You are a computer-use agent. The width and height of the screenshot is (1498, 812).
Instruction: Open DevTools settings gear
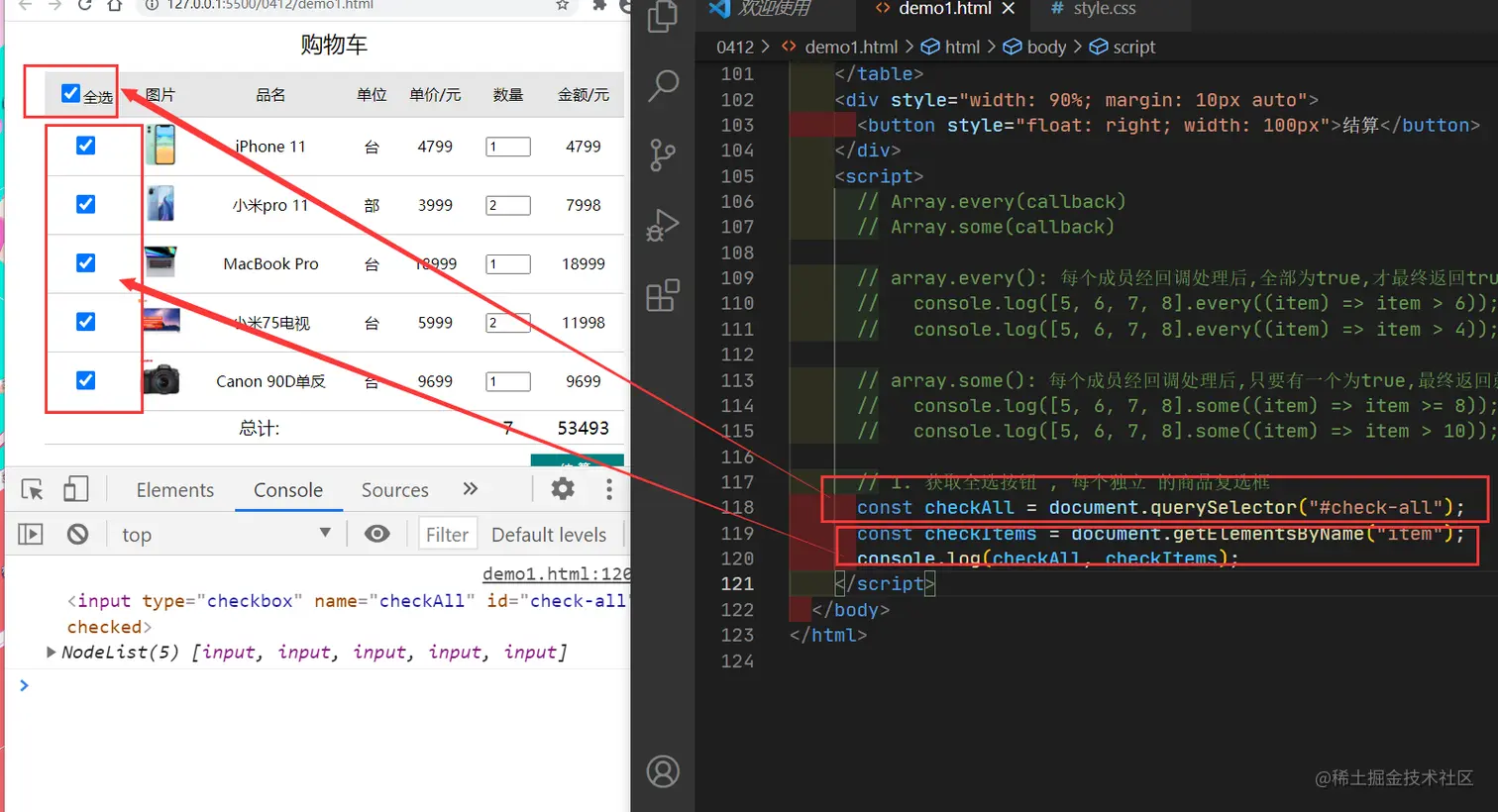(563, 488)
